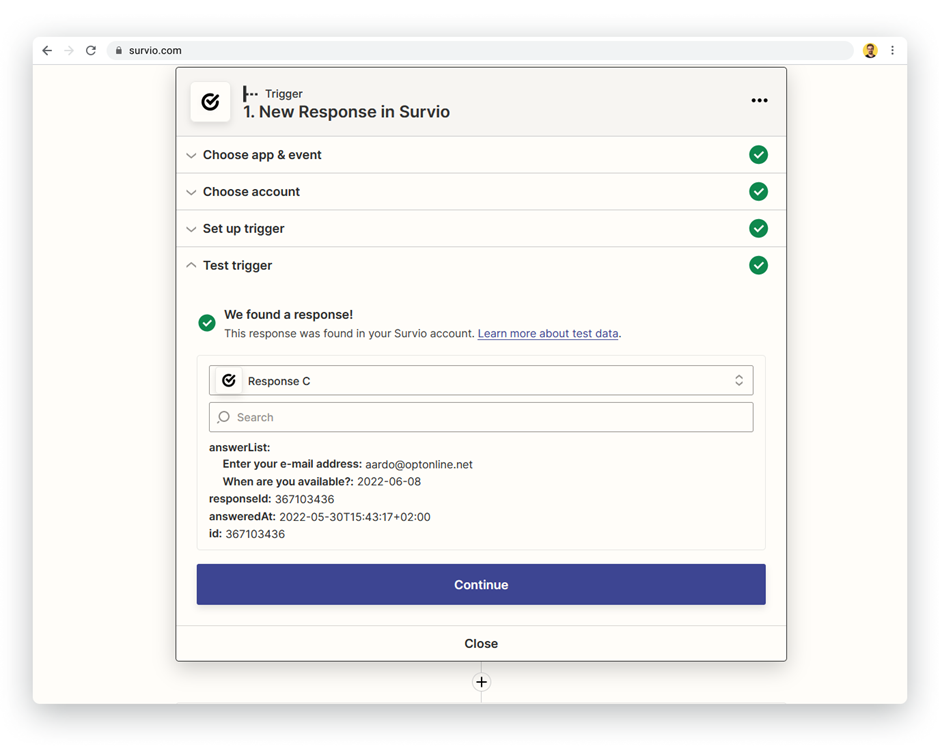The image size is (940, 753).
Task: Add a step with the plus button
Action: pyautogui.click(x=481, y=682)
